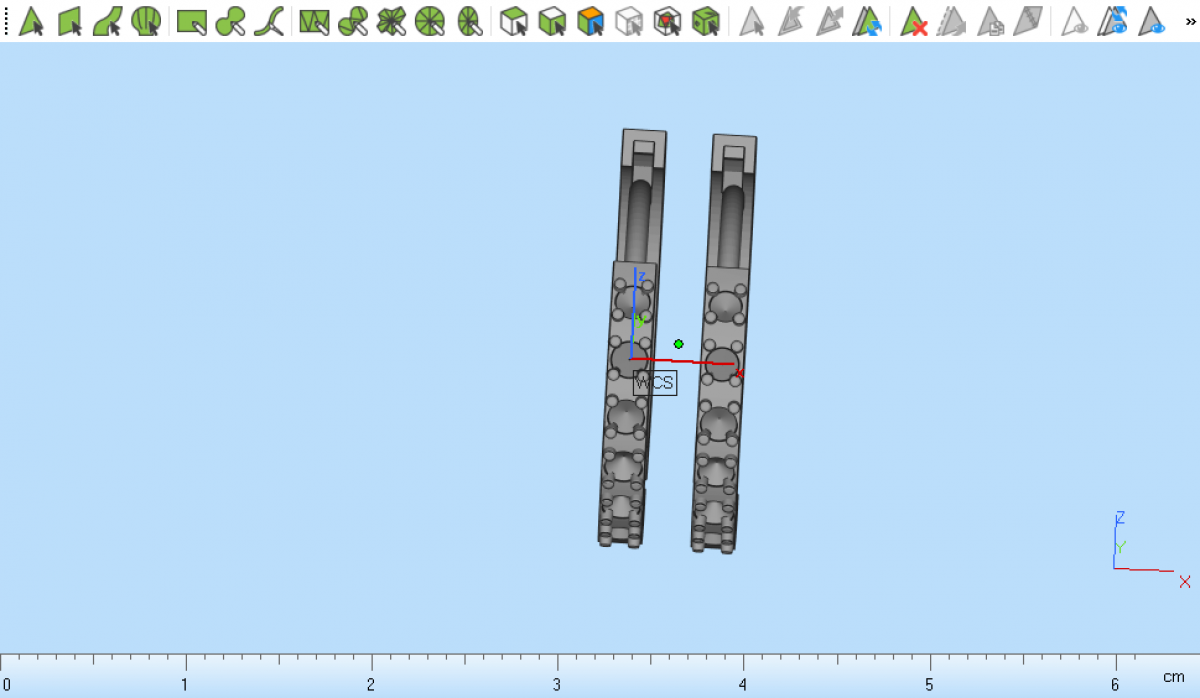Select the Mark Triangle tool
This screenshot has width=1200, height=698.
[31, 21]
